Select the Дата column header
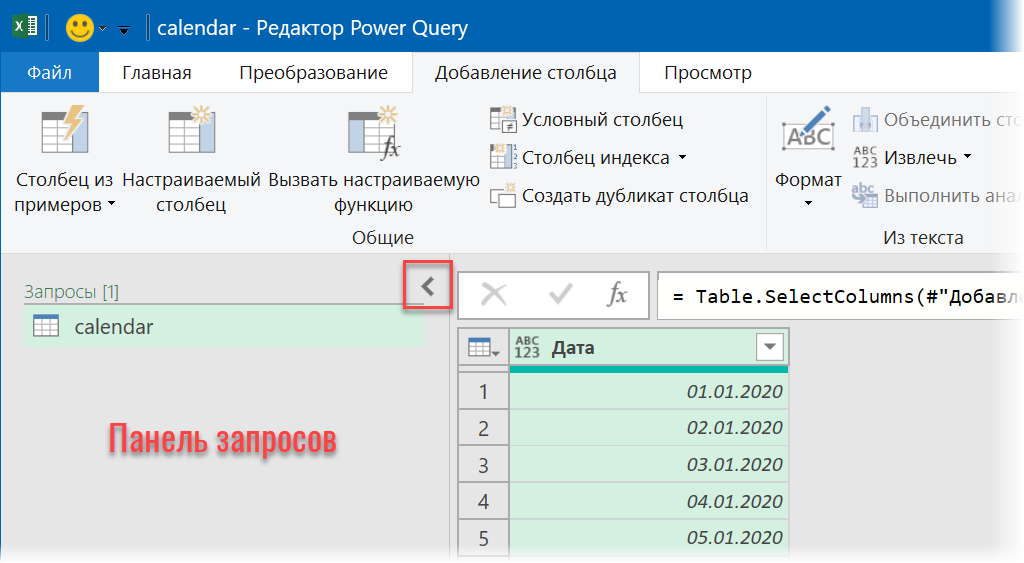The image size is (1024, 563). (x=648, y=347)
